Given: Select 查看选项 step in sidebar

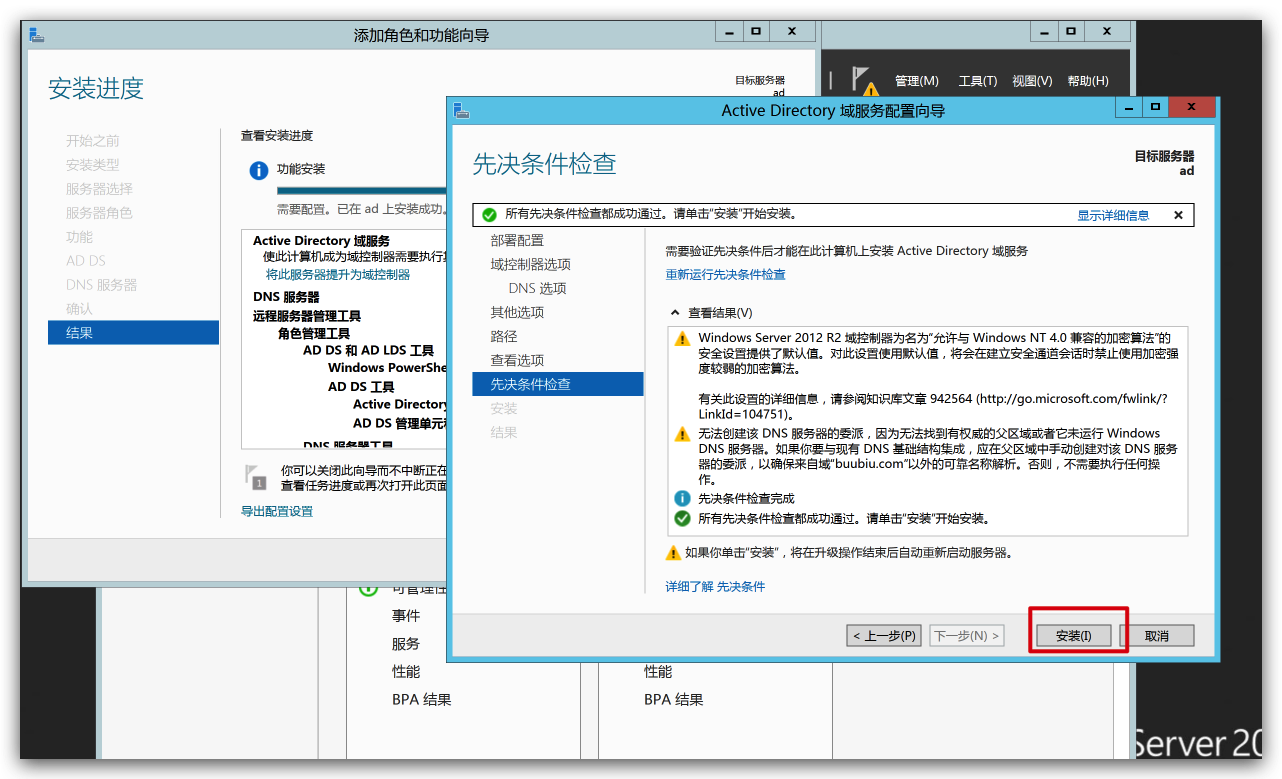Looking at the screenshot, I should (x=517, y=360).
